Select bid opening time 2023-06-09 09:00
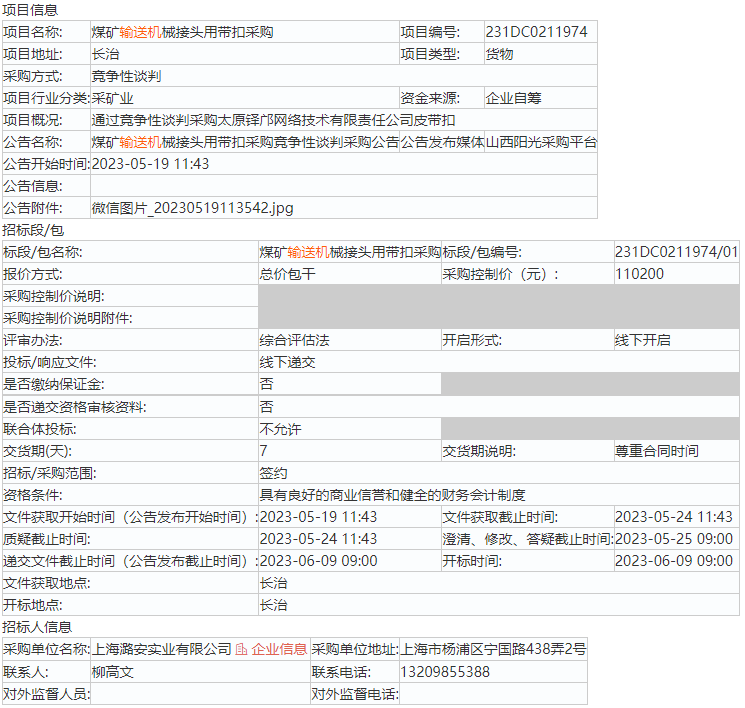745x708 pixels. pyautogui.click(x=674, y=561)
